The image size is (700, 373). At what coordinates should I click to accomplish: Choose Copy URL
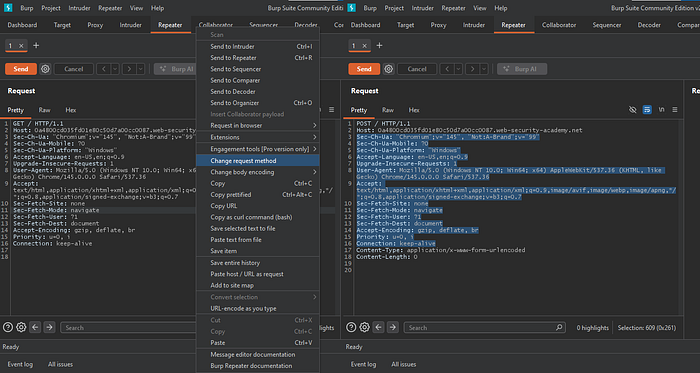(258, 206)
